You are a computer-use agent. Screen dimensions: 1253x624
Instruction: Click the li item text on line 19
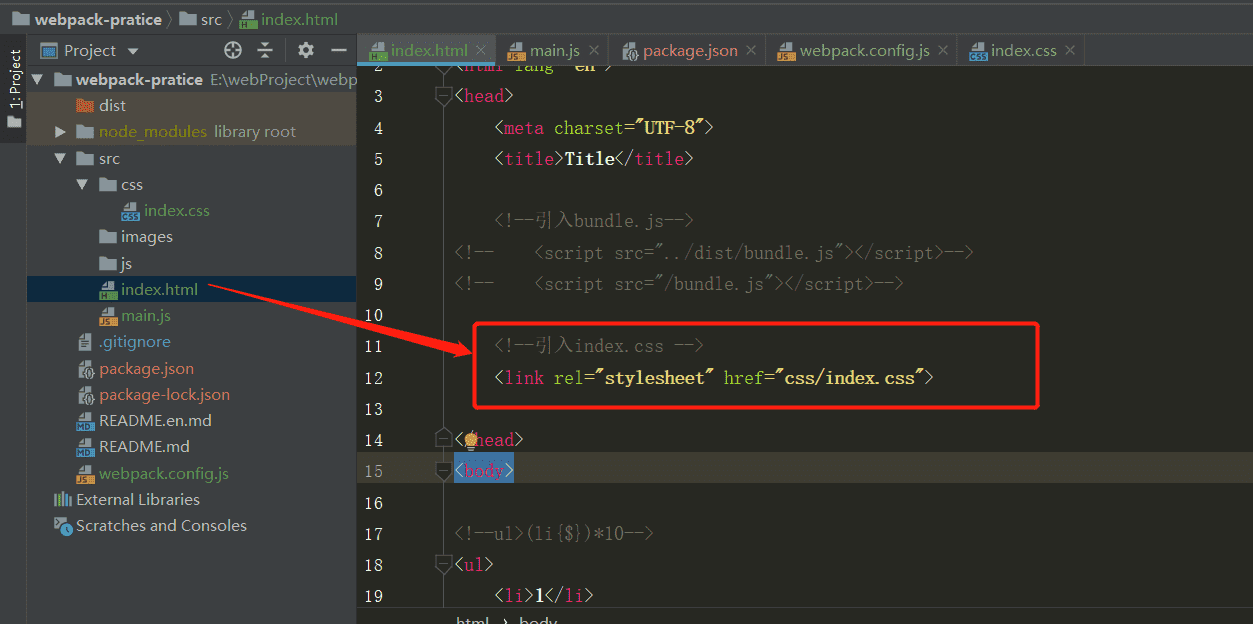[539, 596]
